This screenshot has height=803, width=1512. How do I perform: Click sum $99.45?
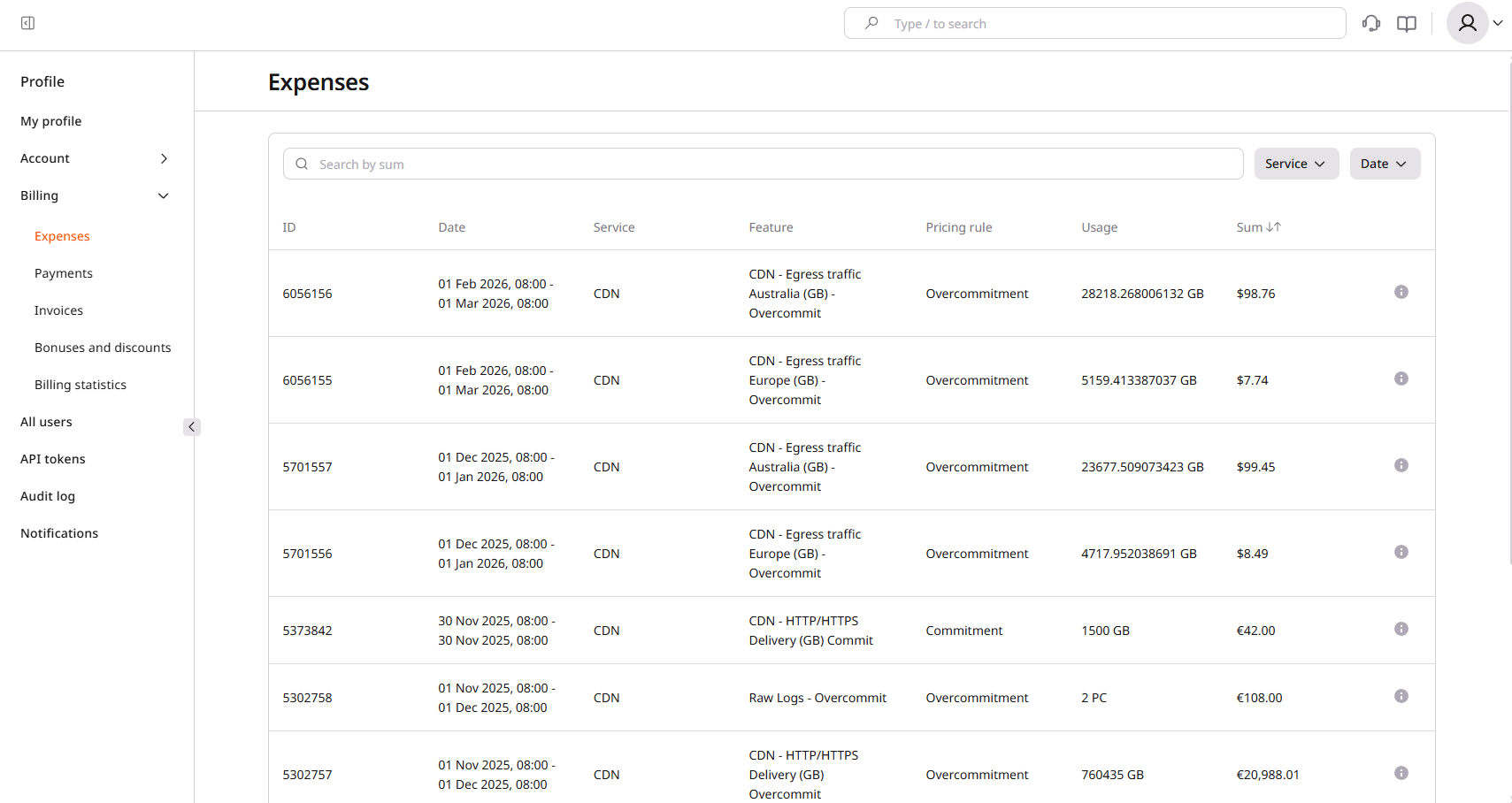coord(1255,467)
